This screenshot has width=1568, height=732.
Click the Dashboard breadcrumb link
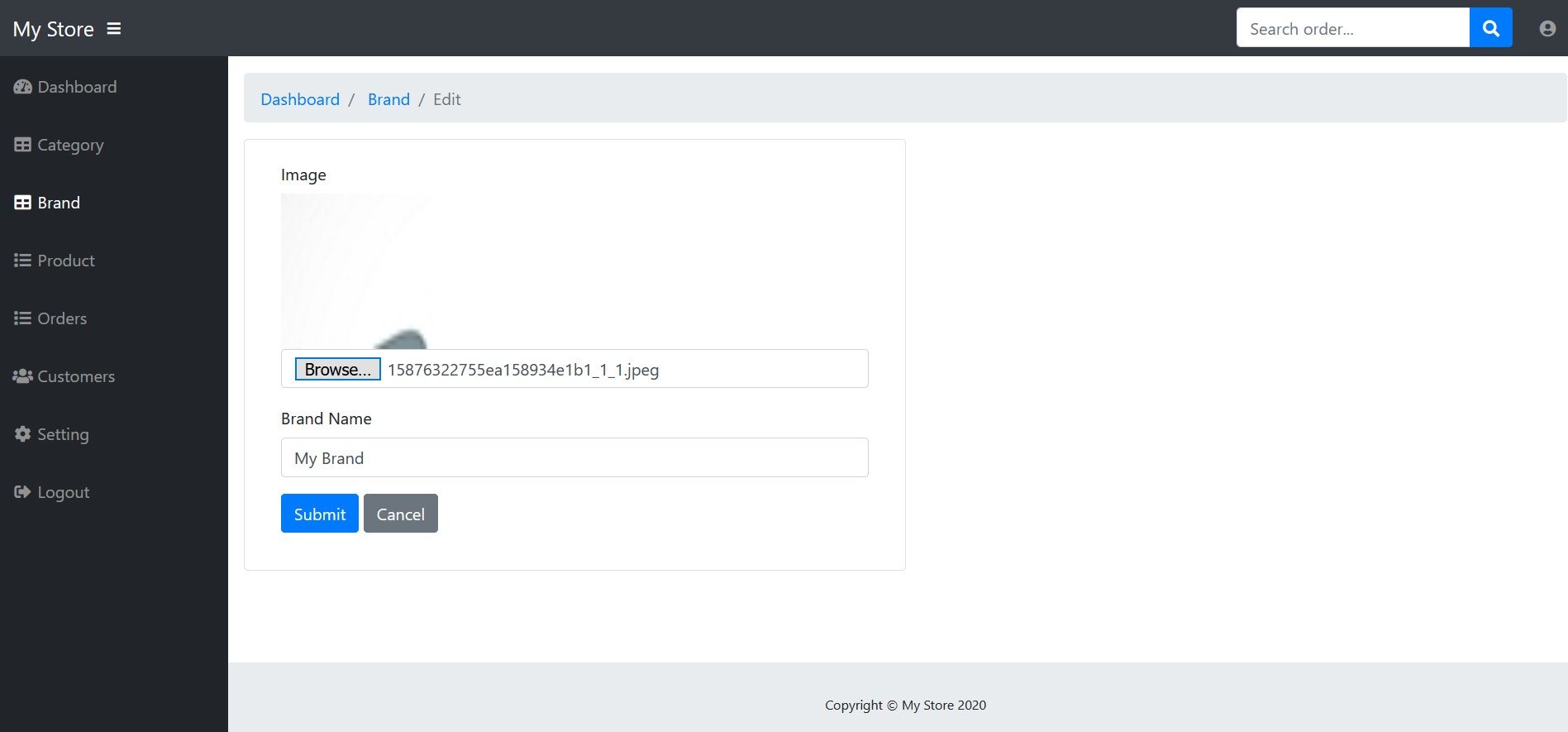click(300, 99)
